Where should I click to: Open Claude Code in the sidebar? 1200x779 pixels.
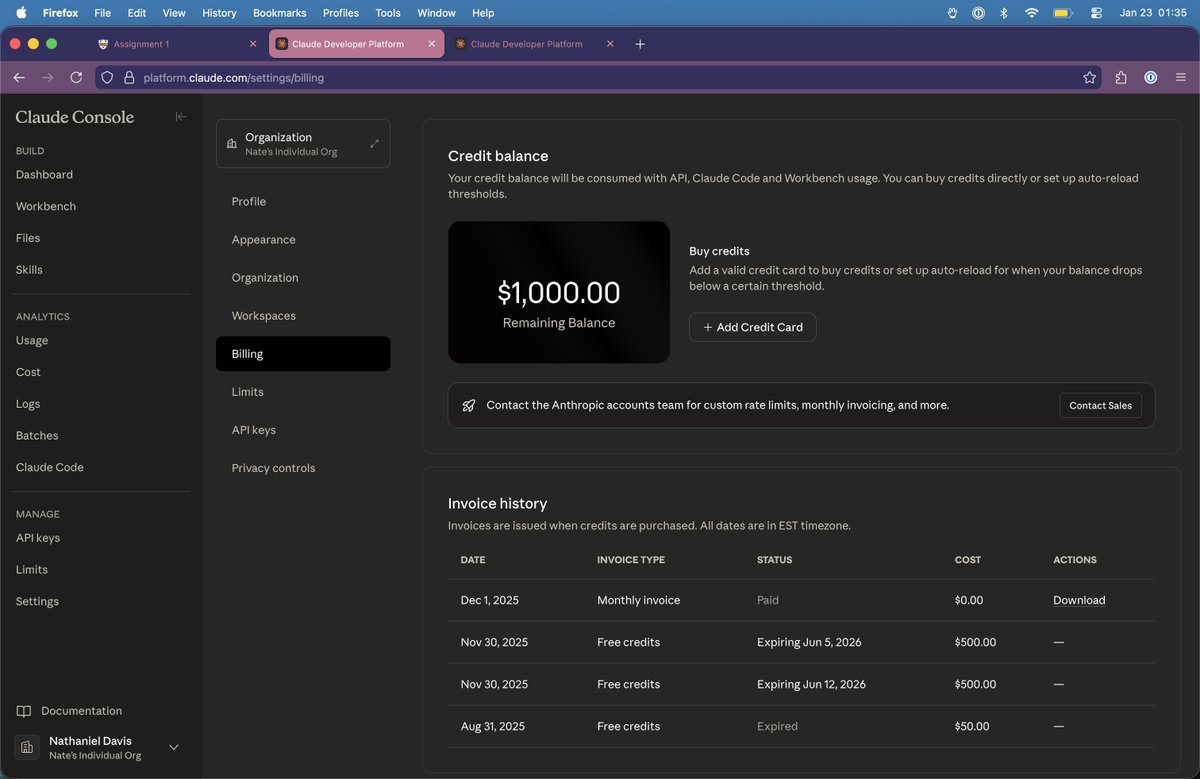pos(50,467)
